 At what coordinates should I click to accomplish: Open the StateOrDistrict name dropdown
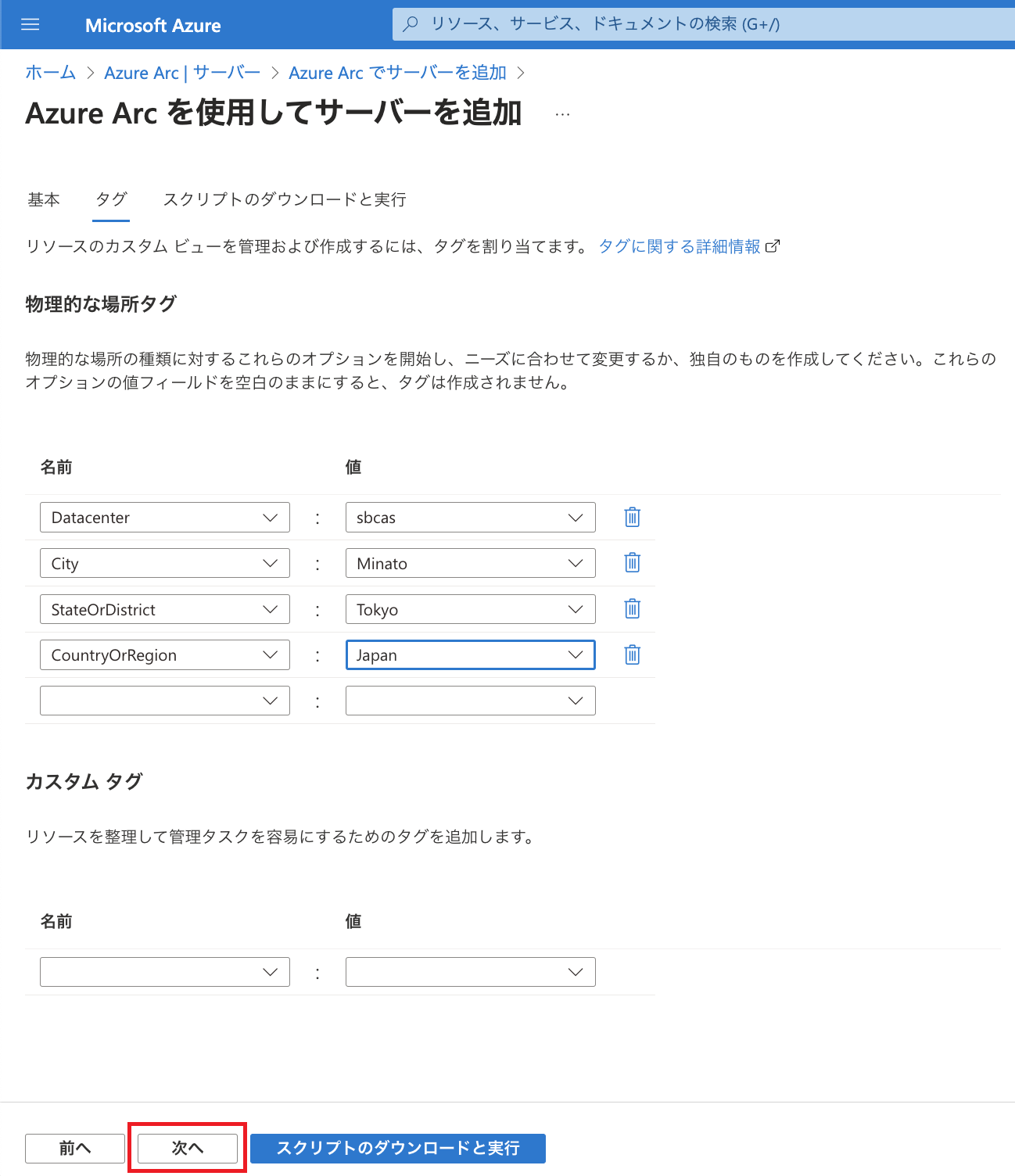[x=165, y=609]
